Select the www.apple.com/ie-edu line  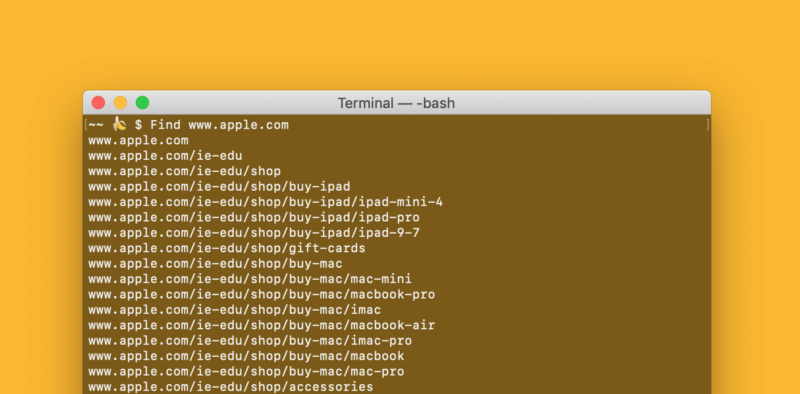pyautogui.click(x=165, y=156)
